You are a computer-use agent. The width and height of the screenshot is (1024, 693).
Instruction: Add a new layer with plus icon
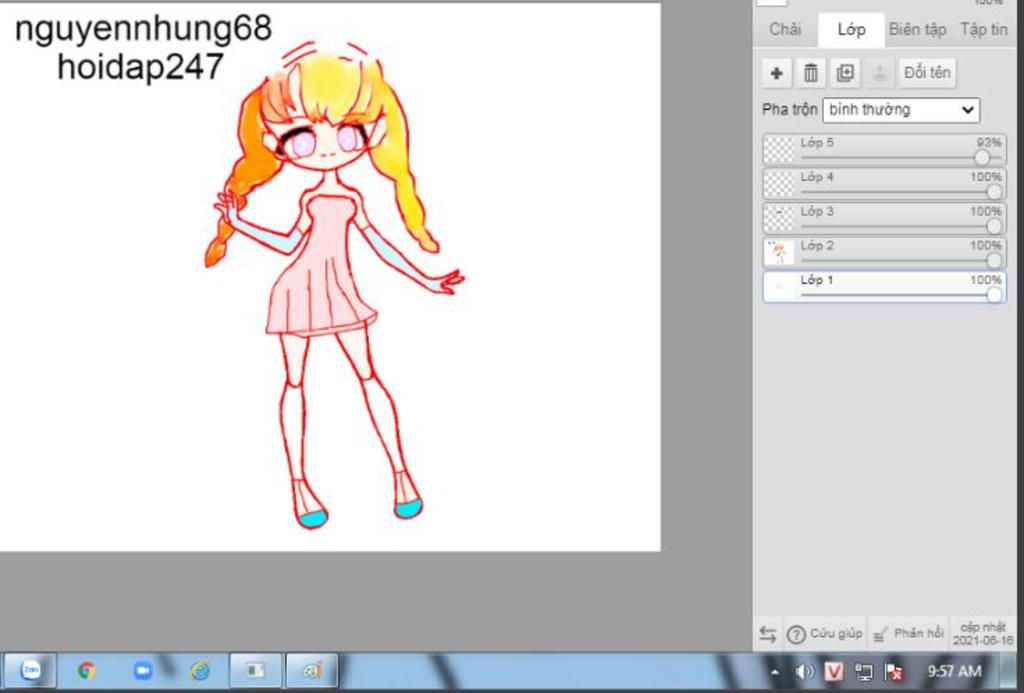(776, 73)
